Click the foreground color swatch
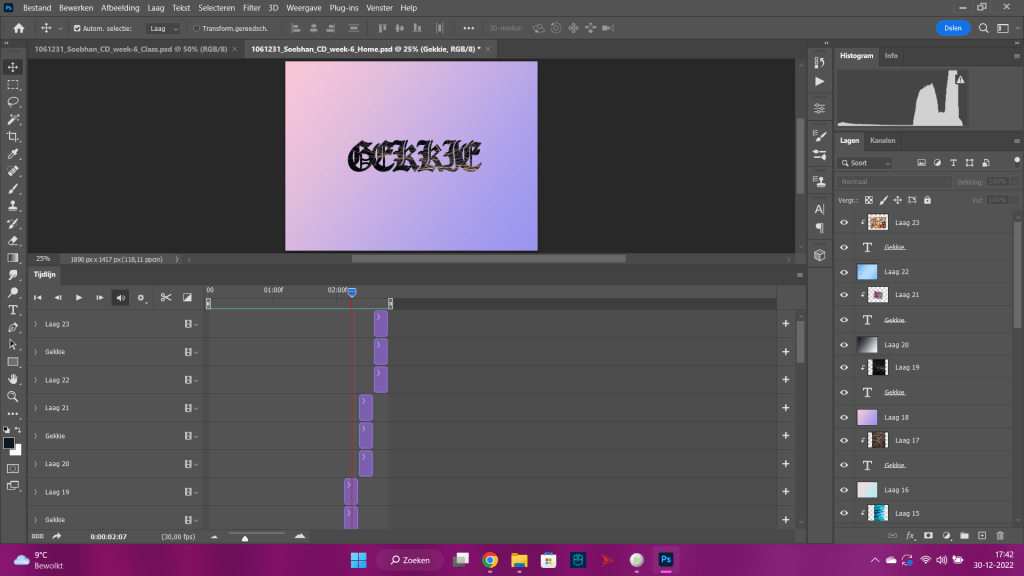This screenshot has height=576, width=1024. click(x=9, y=443)
